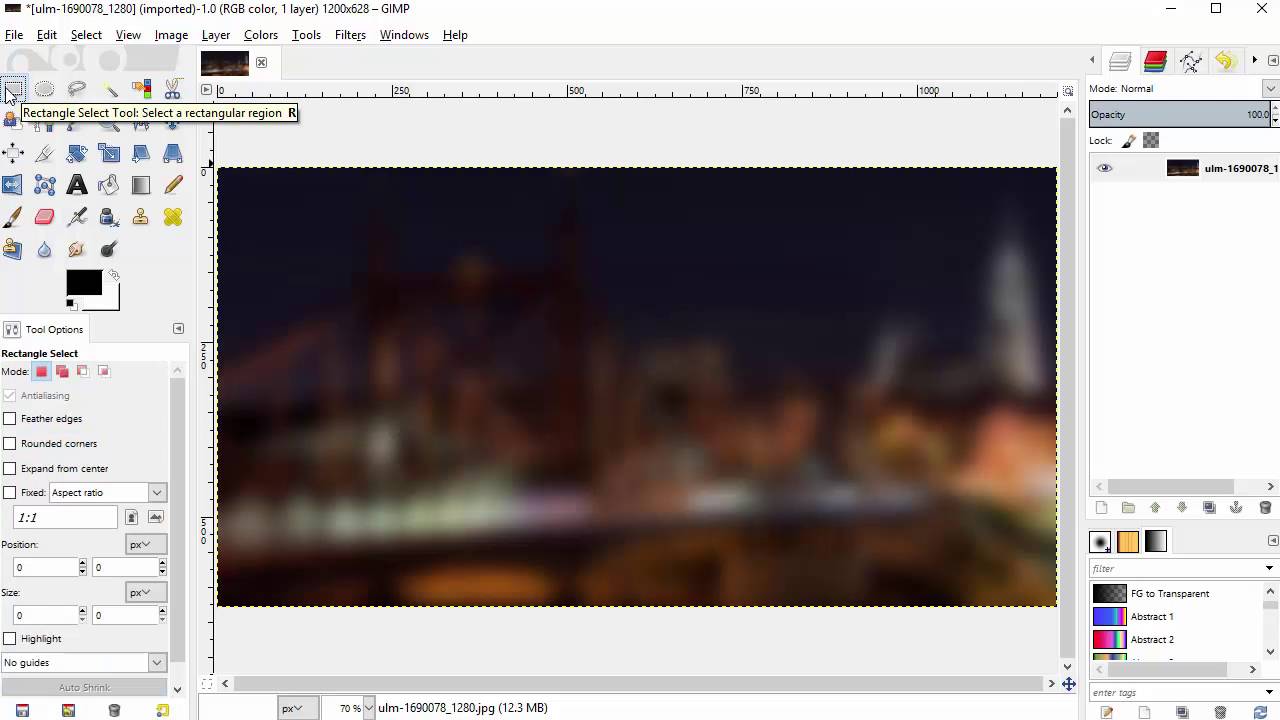Viewport: 1280px width, 720px height.
Task: Select the Pencil tool
Action: coord(172,185)
